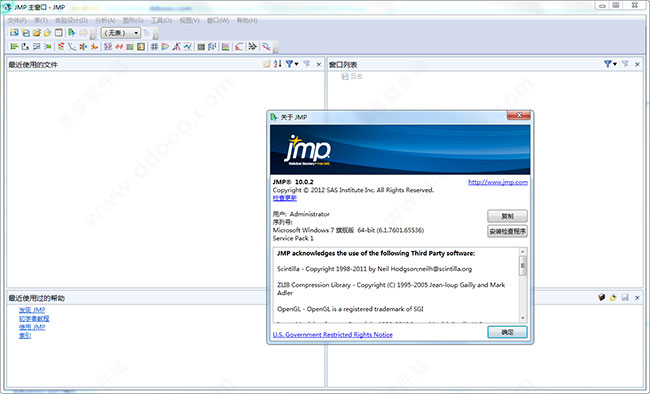Screen dimensions: 650x394
Task: Click the filter funnel in the 最近使用的文件 panel
Action: pos(289,64)
